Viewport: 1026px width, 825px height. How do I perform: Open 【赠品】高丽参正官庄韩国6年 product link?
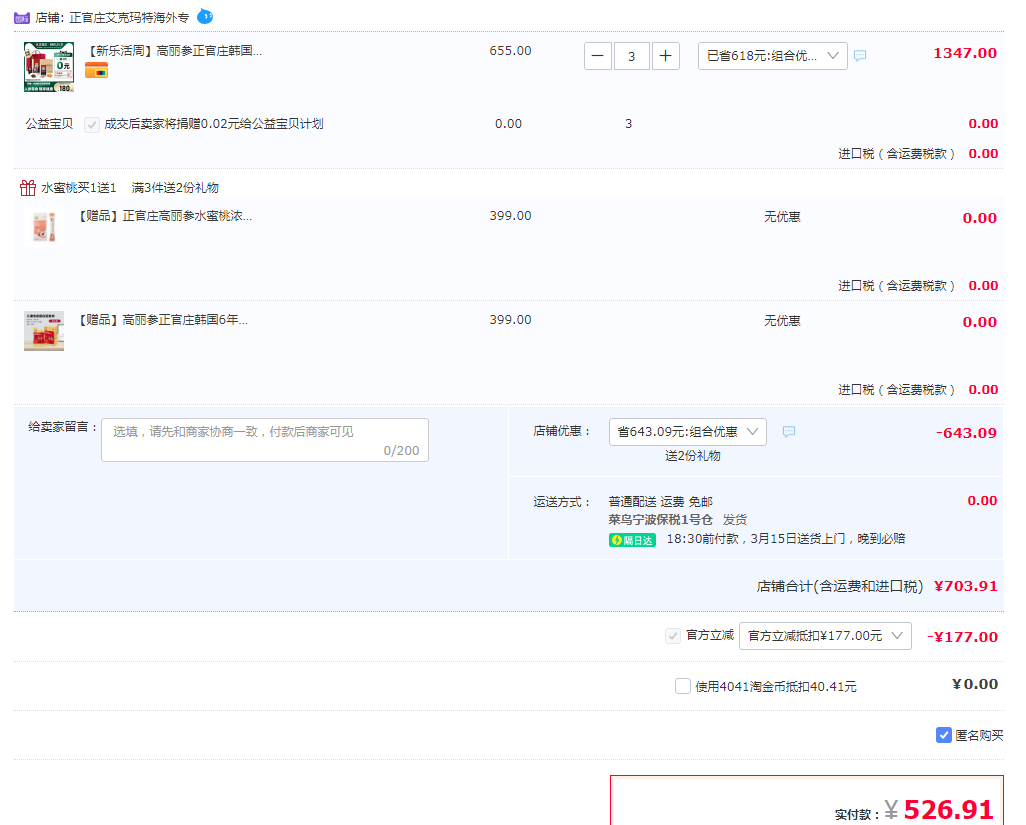[163, 320]
